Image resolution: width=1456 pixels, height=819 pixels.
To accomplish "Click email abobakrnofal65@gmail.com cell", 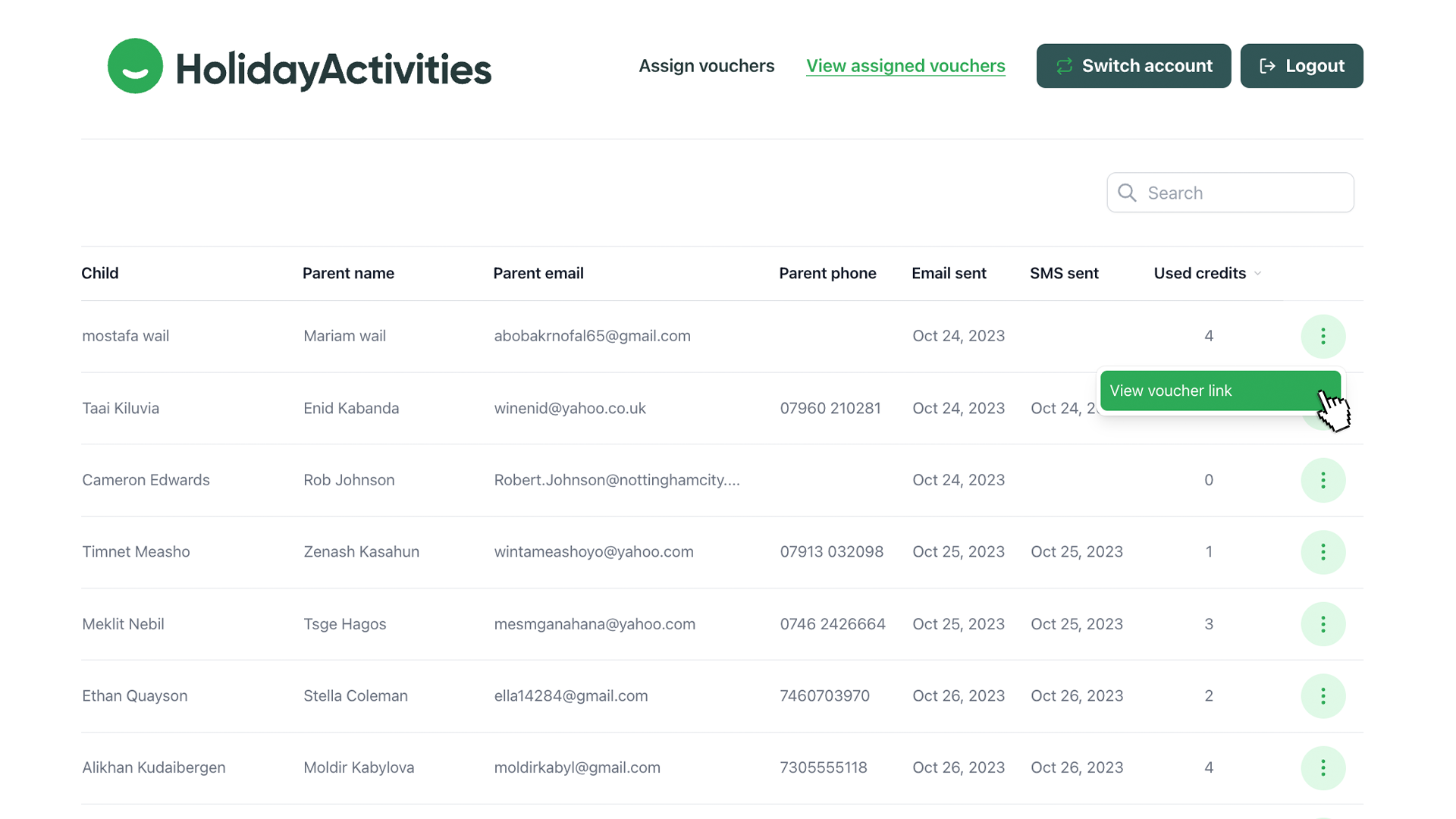I will 591,336.
